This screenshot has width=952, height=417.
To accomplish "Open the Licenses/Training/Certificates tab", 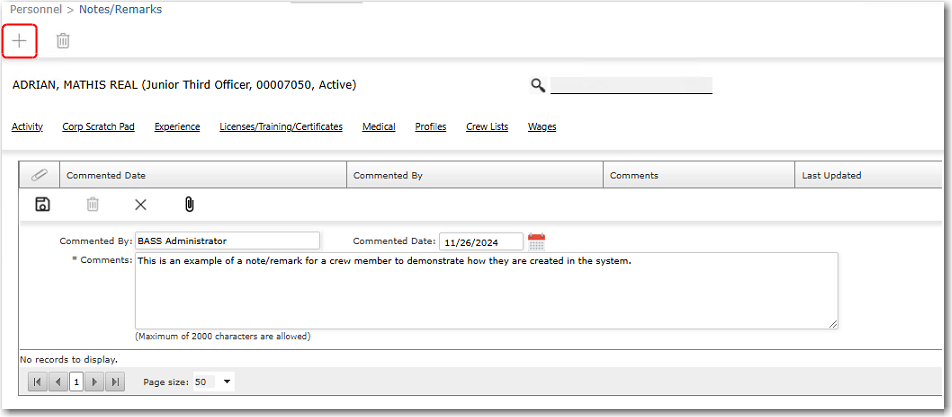I will point(281,127).
